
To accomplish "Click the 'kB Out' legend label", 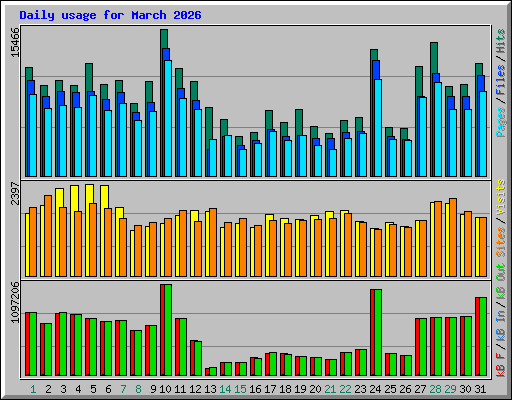I will click(501, 282).
